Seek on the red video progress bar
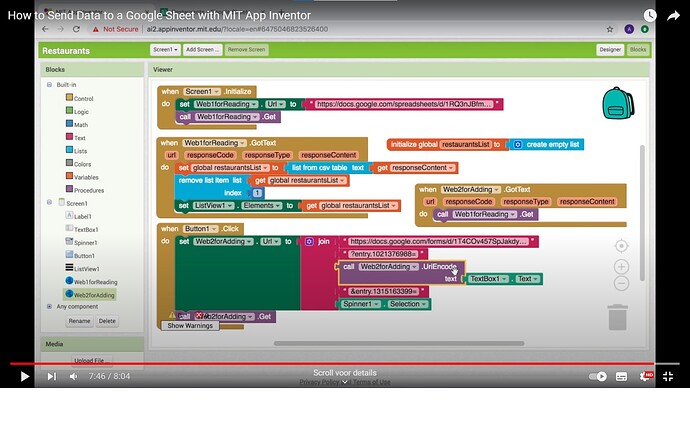The image size is (690, 423). pos(332,364)
